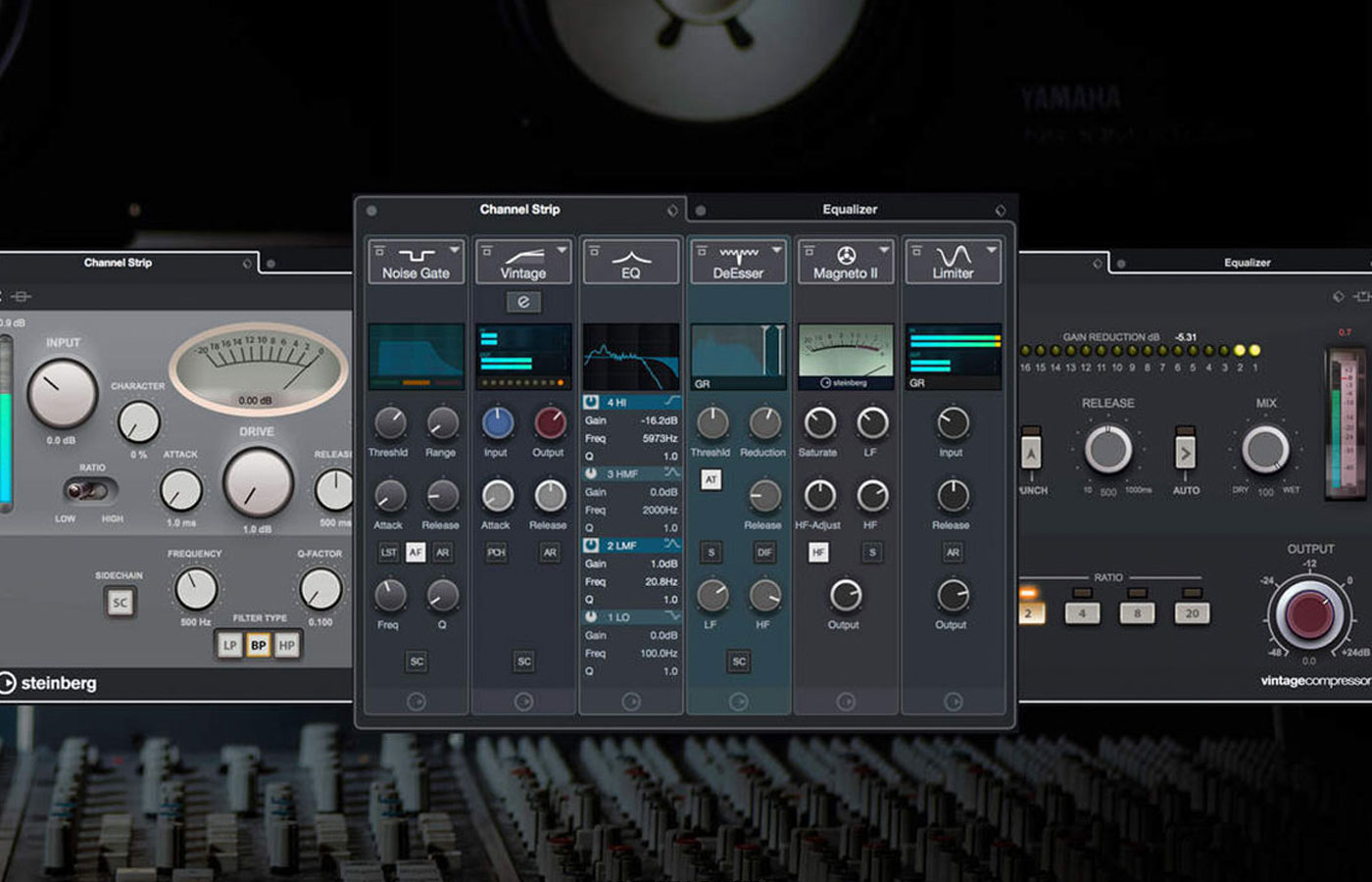This screenshot has width=1372, height=882.
Task: Switch to the center Channel Strip tab
Action: point(519,210)
